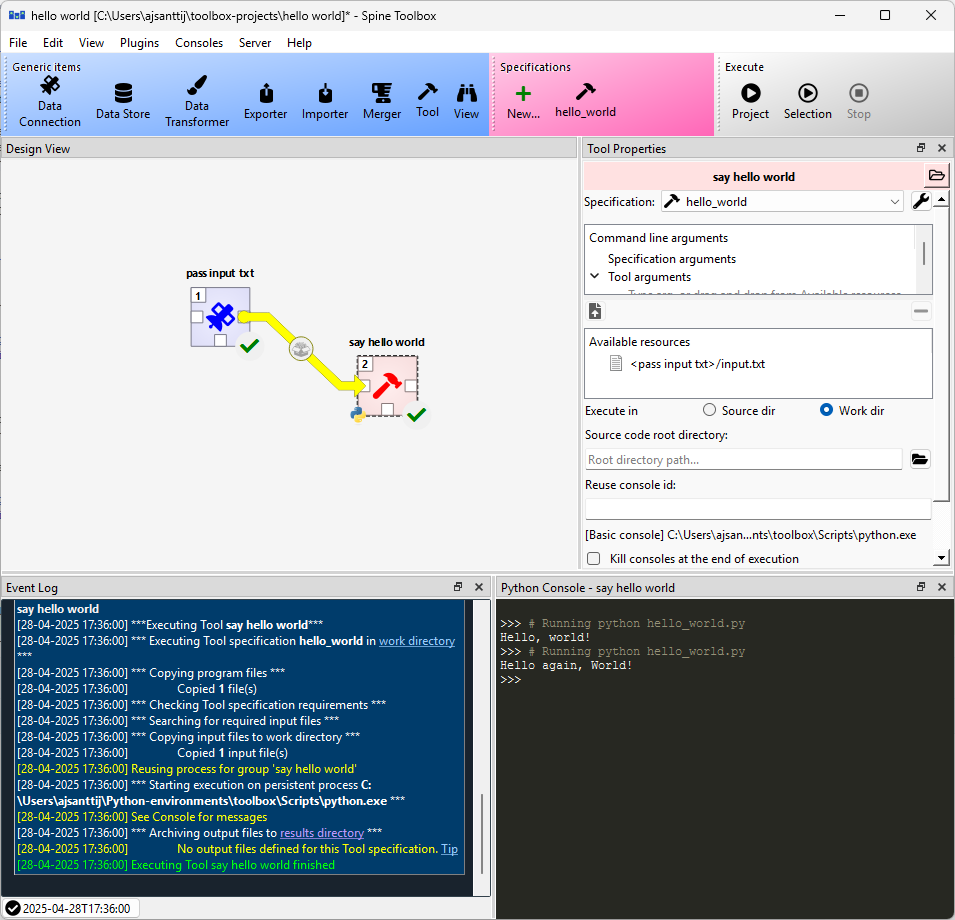955x920 pixels.
Task: Select the Data Connection item icon
Action: click(x=49, y=86)
